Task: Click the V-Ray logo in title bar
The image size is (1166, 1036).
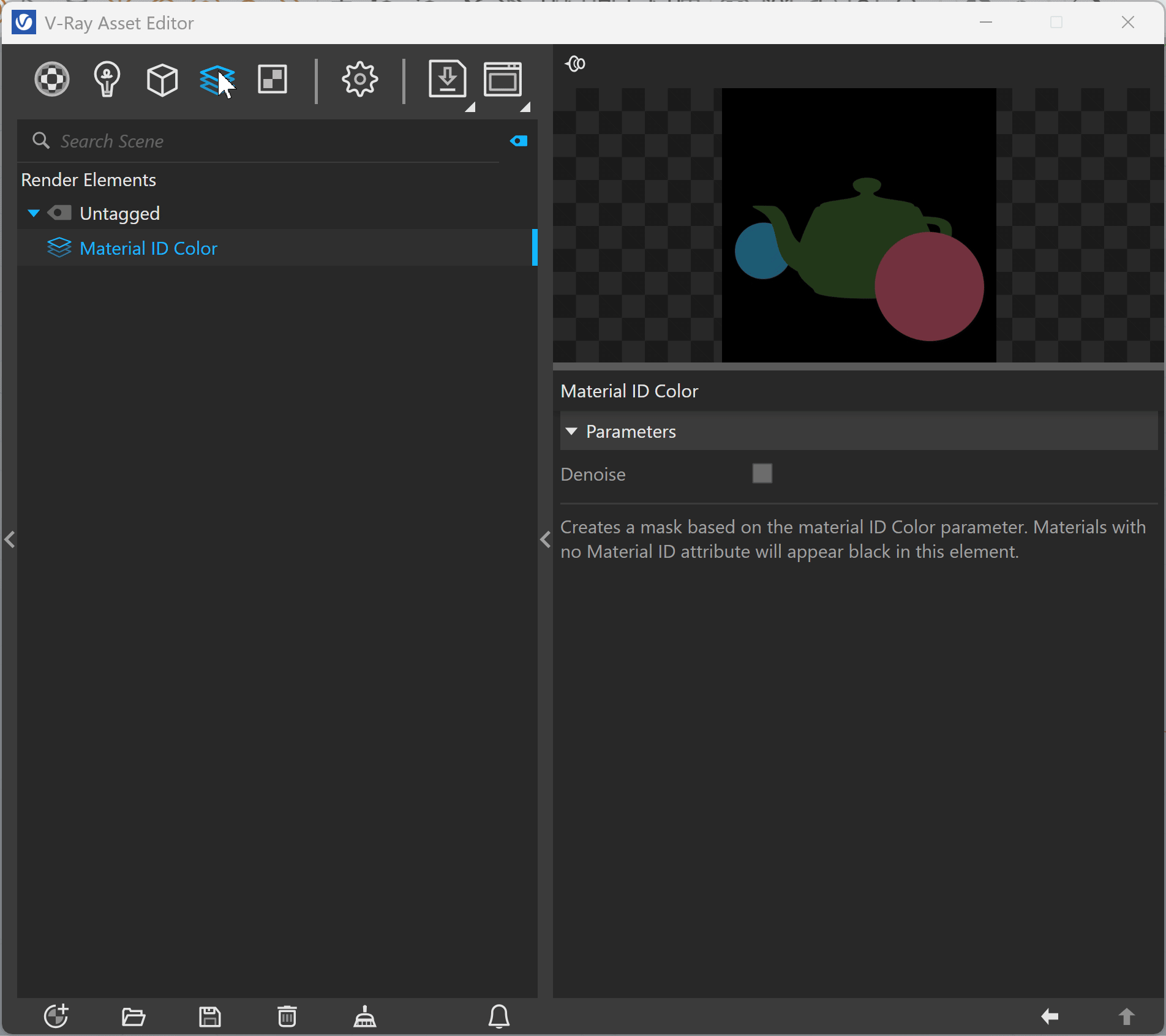Action: [23, 23]
